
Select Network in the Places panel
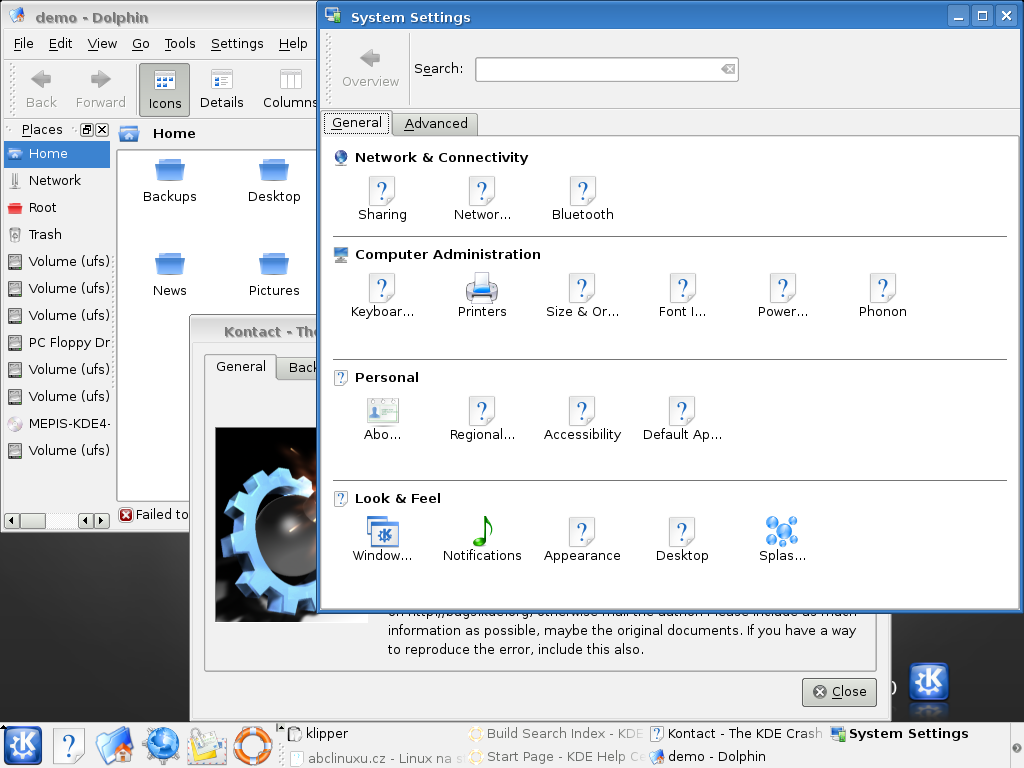pos(57,180)
